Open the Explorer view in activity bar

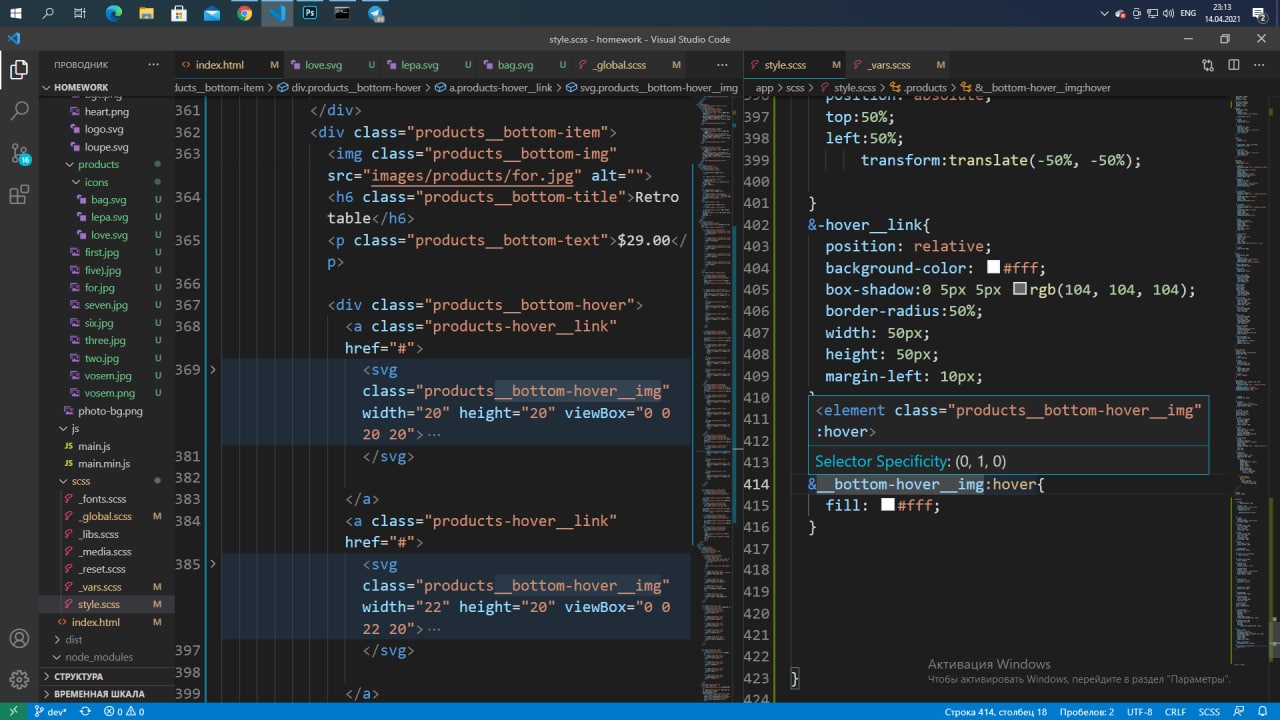[x=19, y=70]
